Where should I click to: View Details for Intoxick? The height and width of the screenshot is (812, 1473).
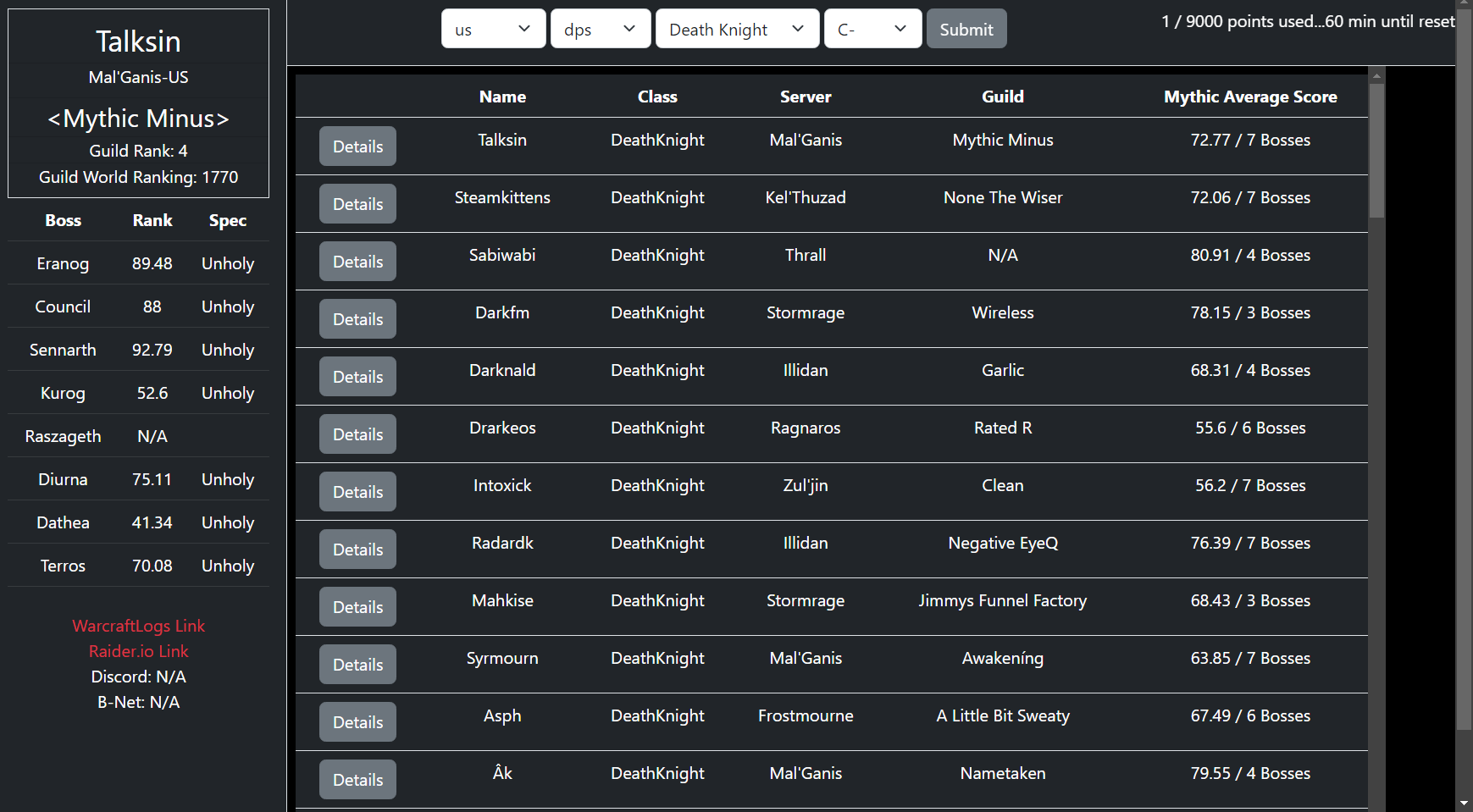click(357, 492)
